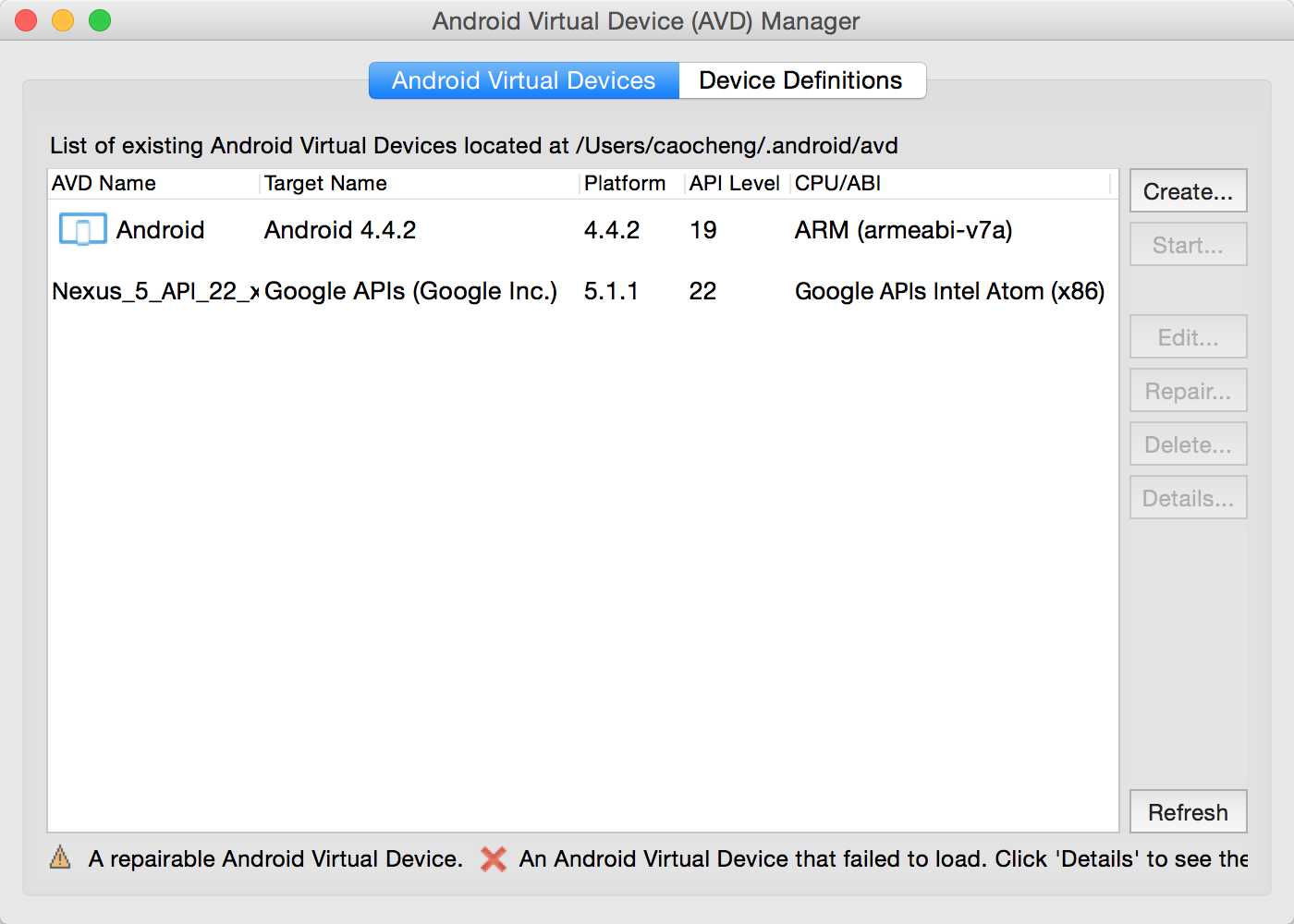Viewport: 1294px width, 924px height.
Task: Refresh the AVD list
Action: [1188, 812]
